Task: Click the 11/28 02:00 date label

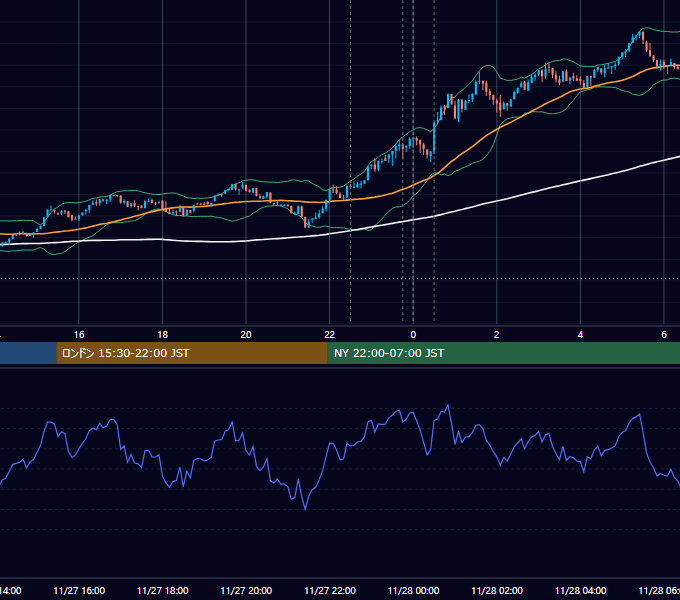Action: [497, 591]
